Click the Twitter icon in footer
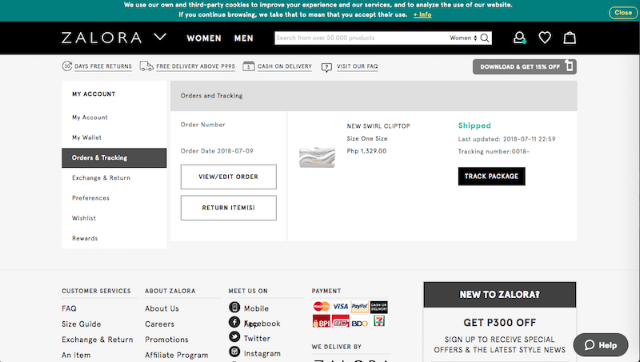The height and width of the screenshot is (362, 640). click(234, 337)
